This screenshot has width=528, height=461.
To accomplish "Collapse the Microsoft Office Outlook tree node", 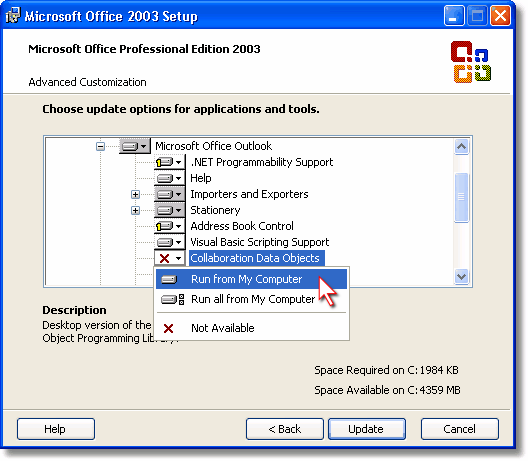I will tap(100, 146).
